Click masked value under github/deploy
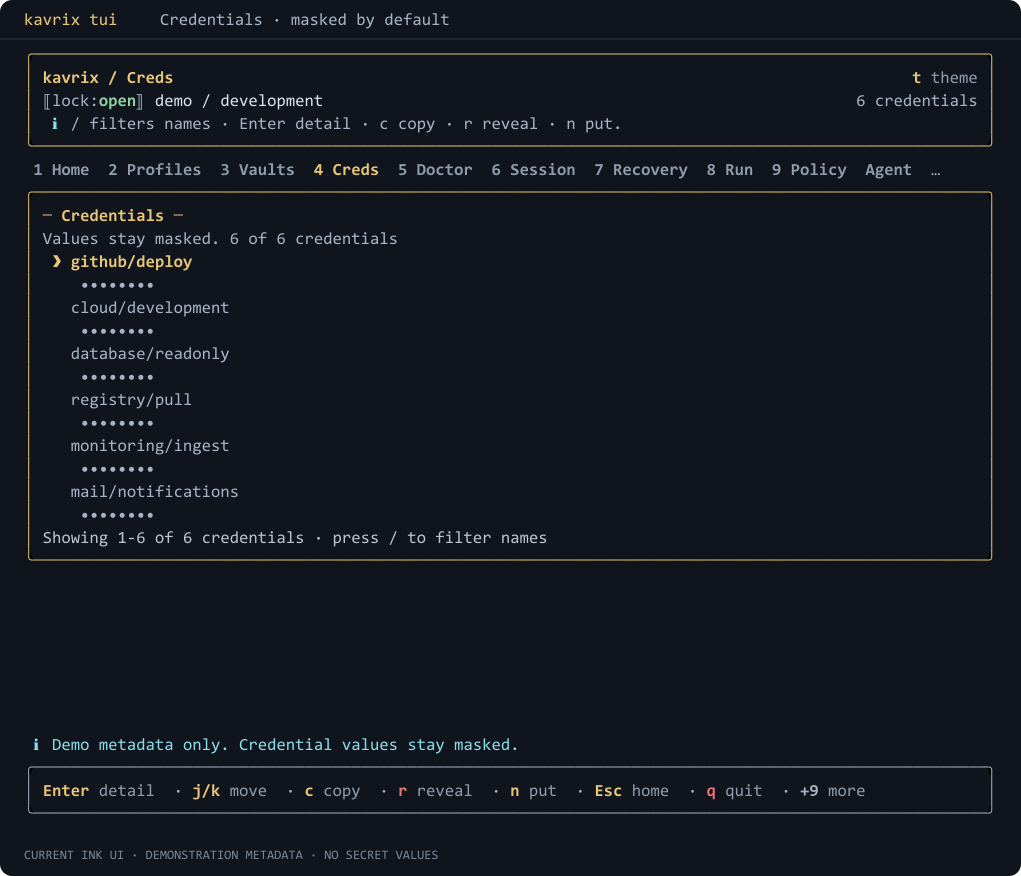Image resolution: width=1021 pixels, height=876 pixels. [117, 285]
